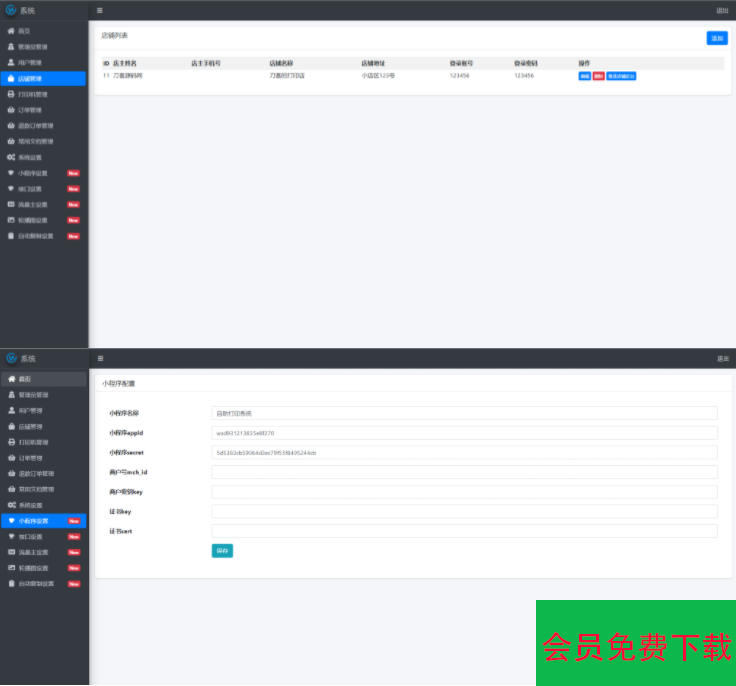The width and height of the screenshot is (736, 686).
Task: Click the 小程序名称 input field
Action: pos(464,413)
